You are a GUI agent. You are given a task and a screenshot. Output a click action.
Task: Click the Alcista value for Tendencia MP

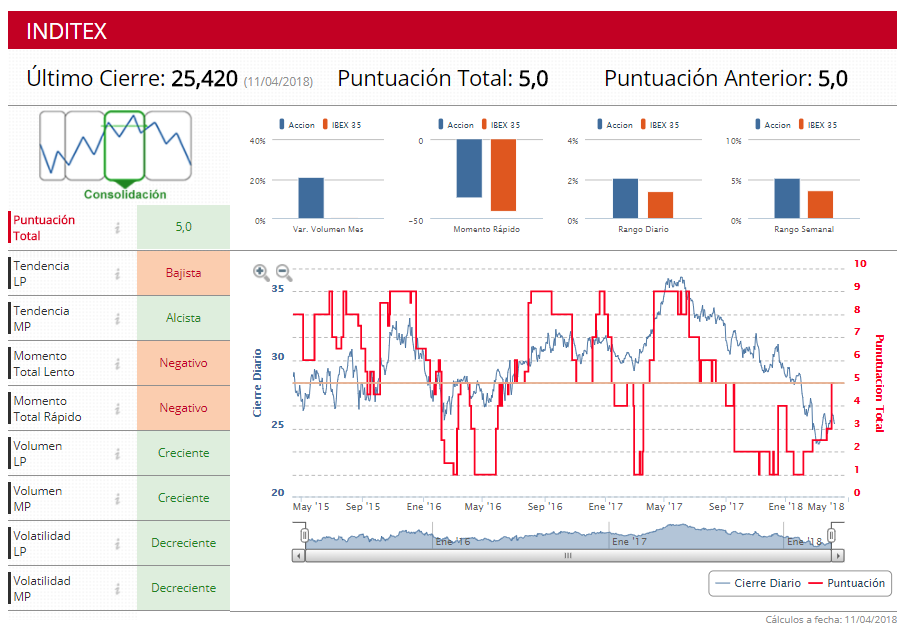pos(183,318)
